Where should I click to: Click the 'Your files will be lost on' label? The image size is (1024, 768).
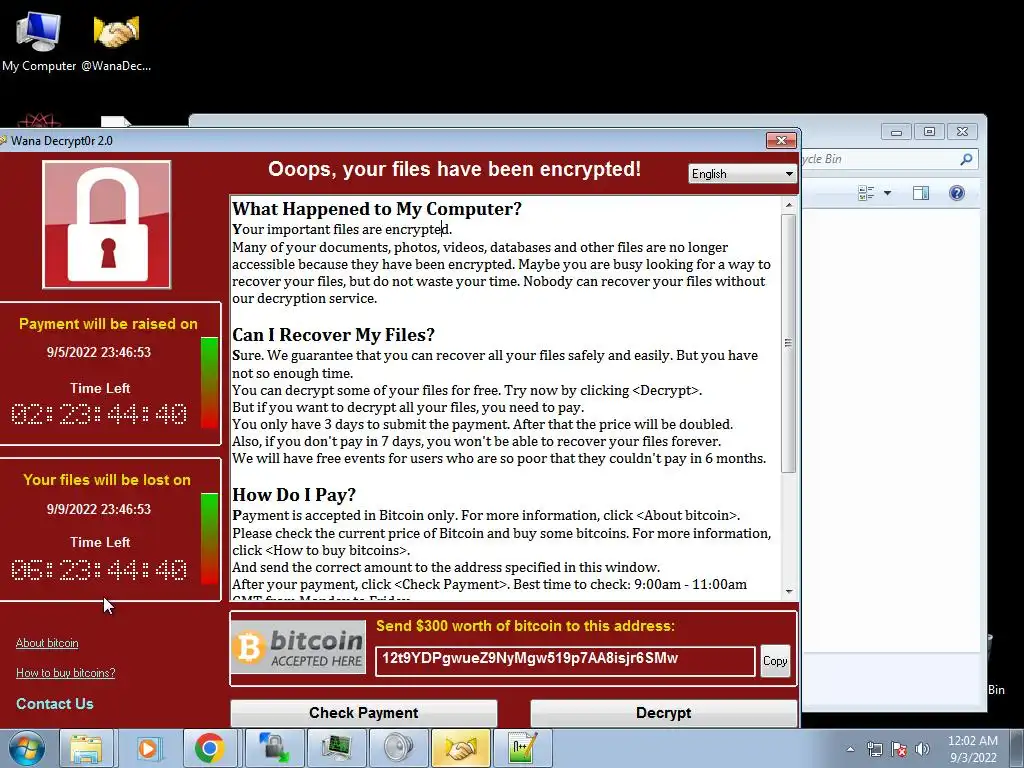click(107, 480)
